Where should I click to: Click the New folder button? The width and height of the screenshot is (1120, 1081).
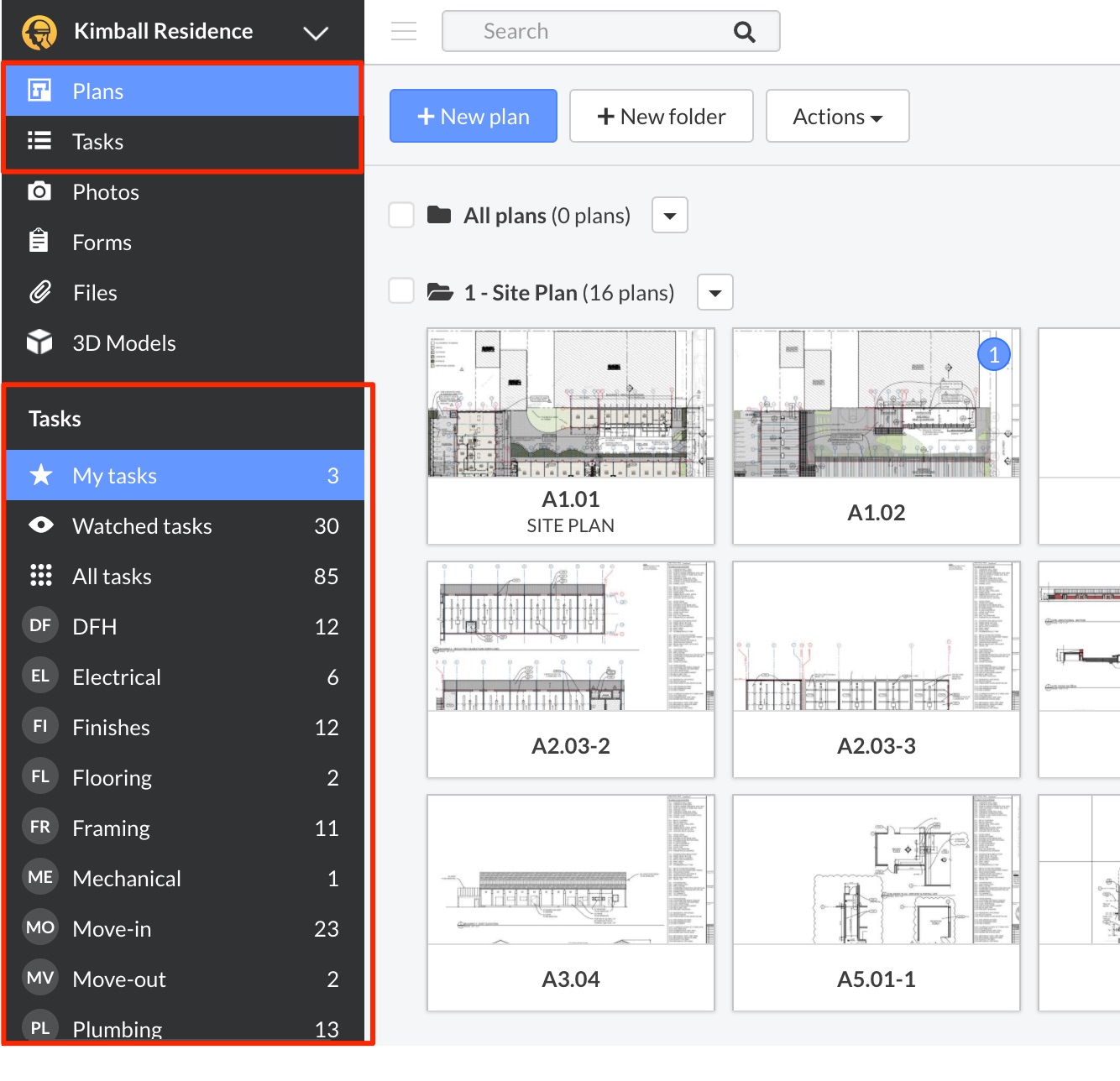pyautogui.click(x=661, y=117)
